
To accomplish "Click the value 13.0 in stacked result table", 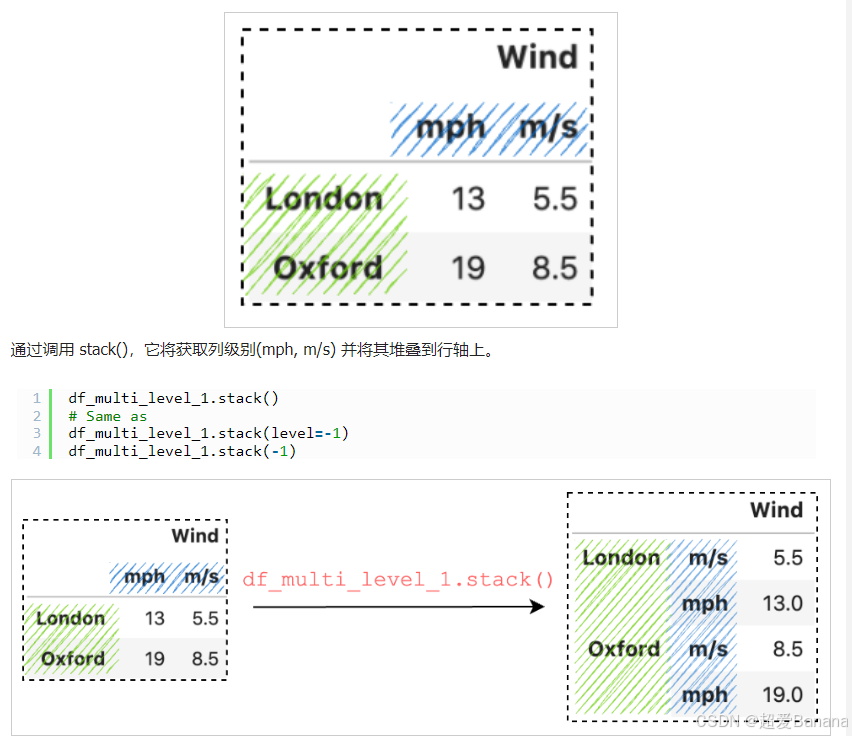I will pyautogui.click(x=782, y=603).
